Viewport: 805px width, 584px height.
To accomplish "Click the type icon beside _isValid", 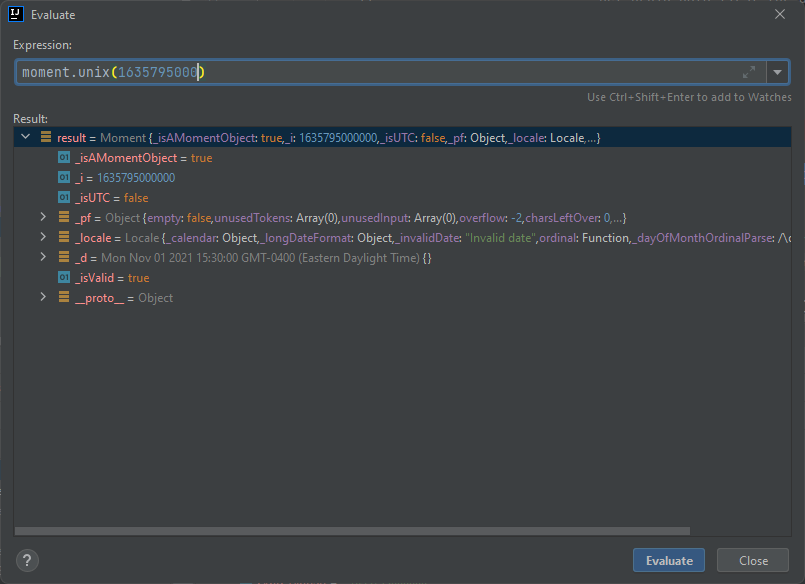I will coord(63,277).
